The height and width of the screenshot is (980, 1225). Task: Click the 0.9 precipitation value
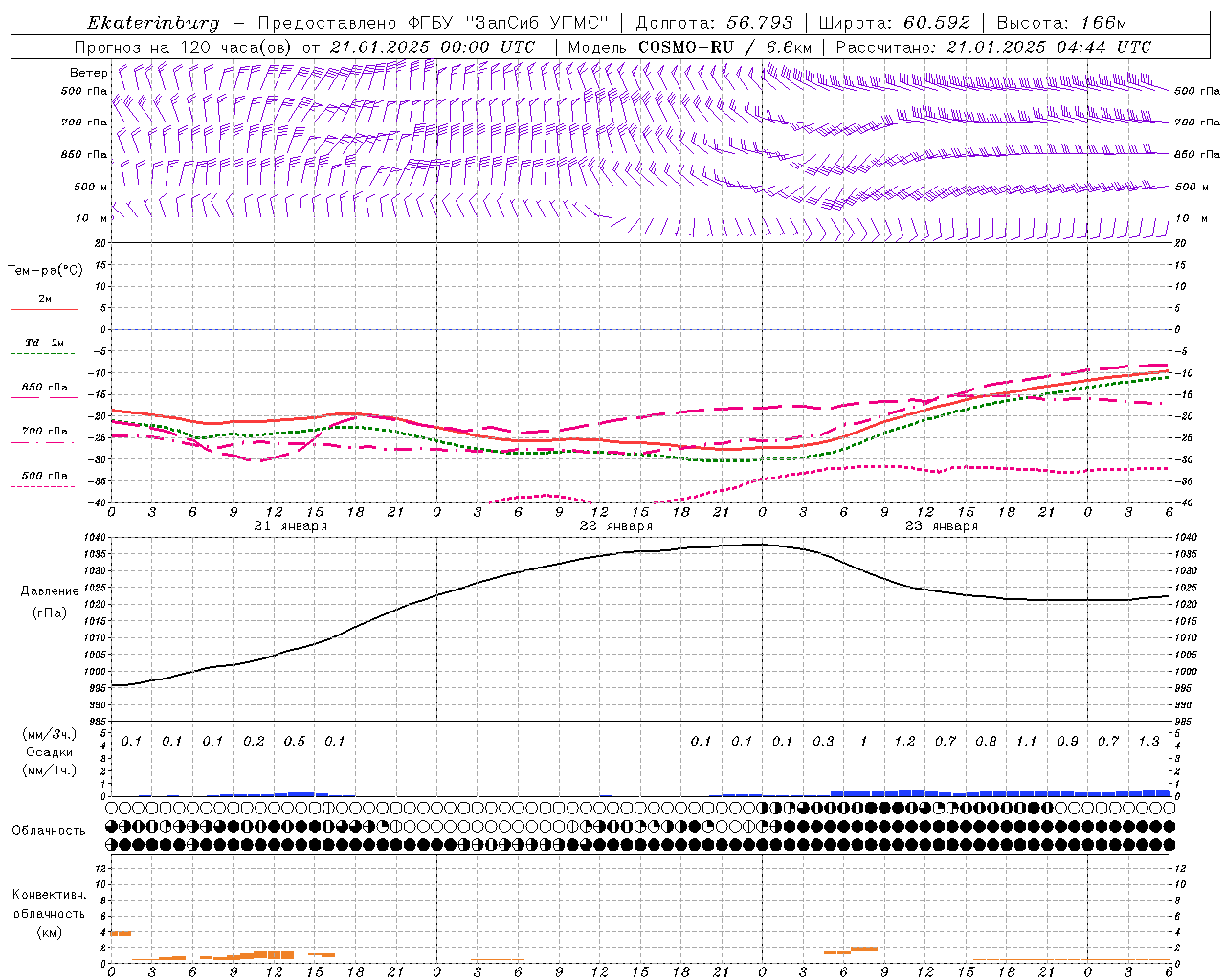(x=1067, y=741)
